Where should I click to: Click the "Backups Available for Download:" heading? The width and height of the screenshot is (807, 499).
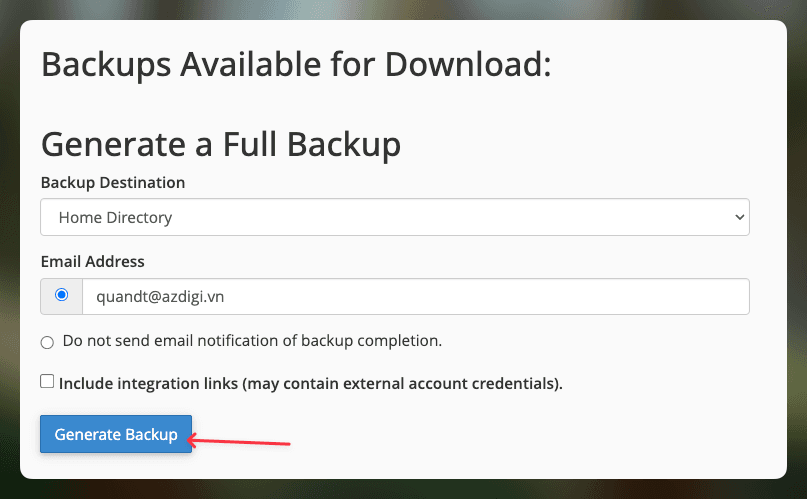(296, 66)
